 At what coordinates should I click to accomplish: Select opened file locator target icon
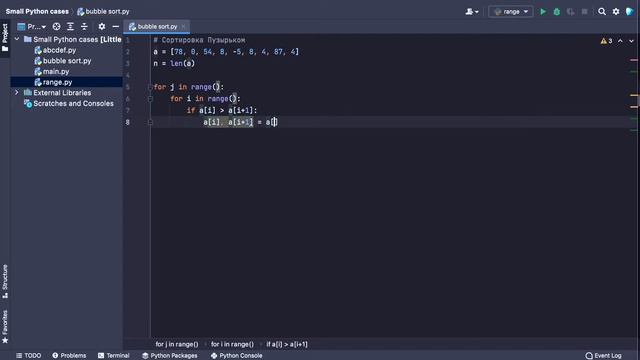coord(56,27)
